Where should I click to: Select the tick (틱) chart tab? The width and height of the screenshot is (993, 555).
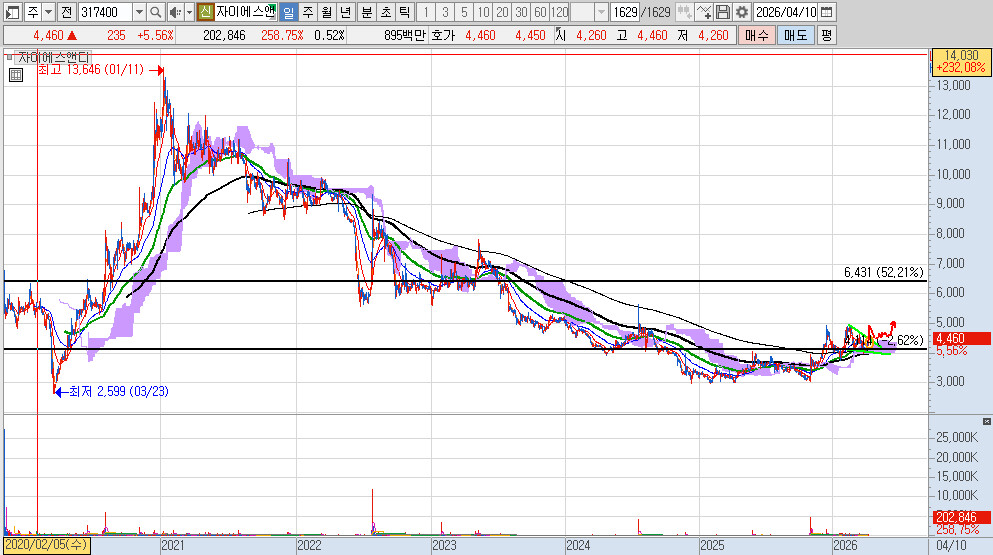coord(403,12)
